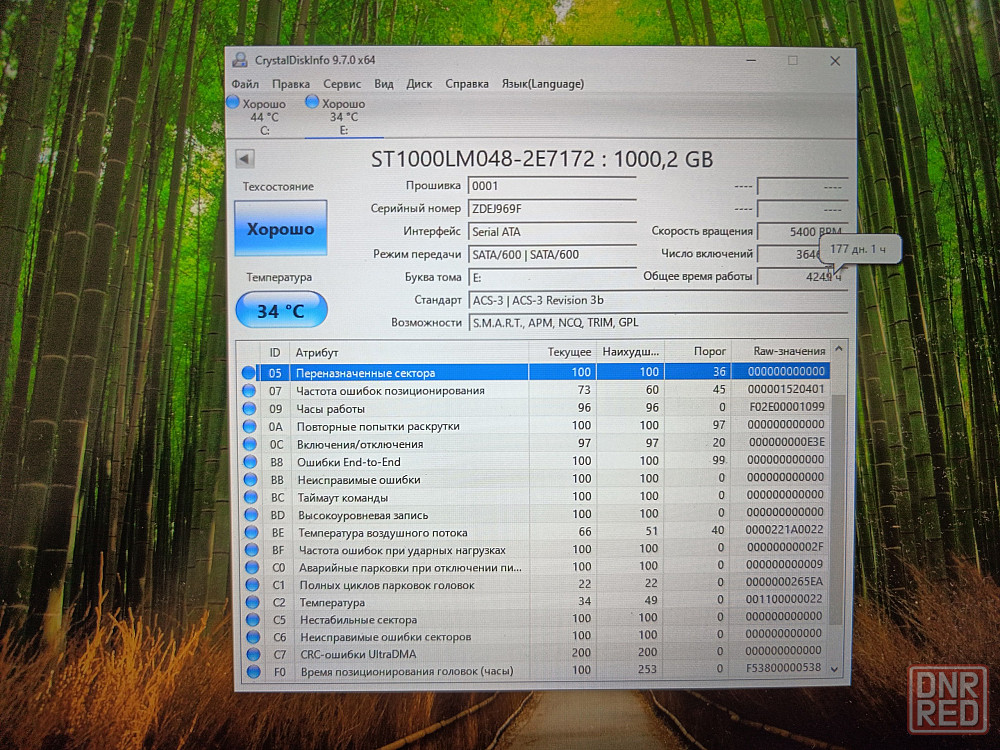This screenshot has height=750, width=1000.
Task: Click the rotation speed field 5400 RPM
Action: tap(802, 232)
